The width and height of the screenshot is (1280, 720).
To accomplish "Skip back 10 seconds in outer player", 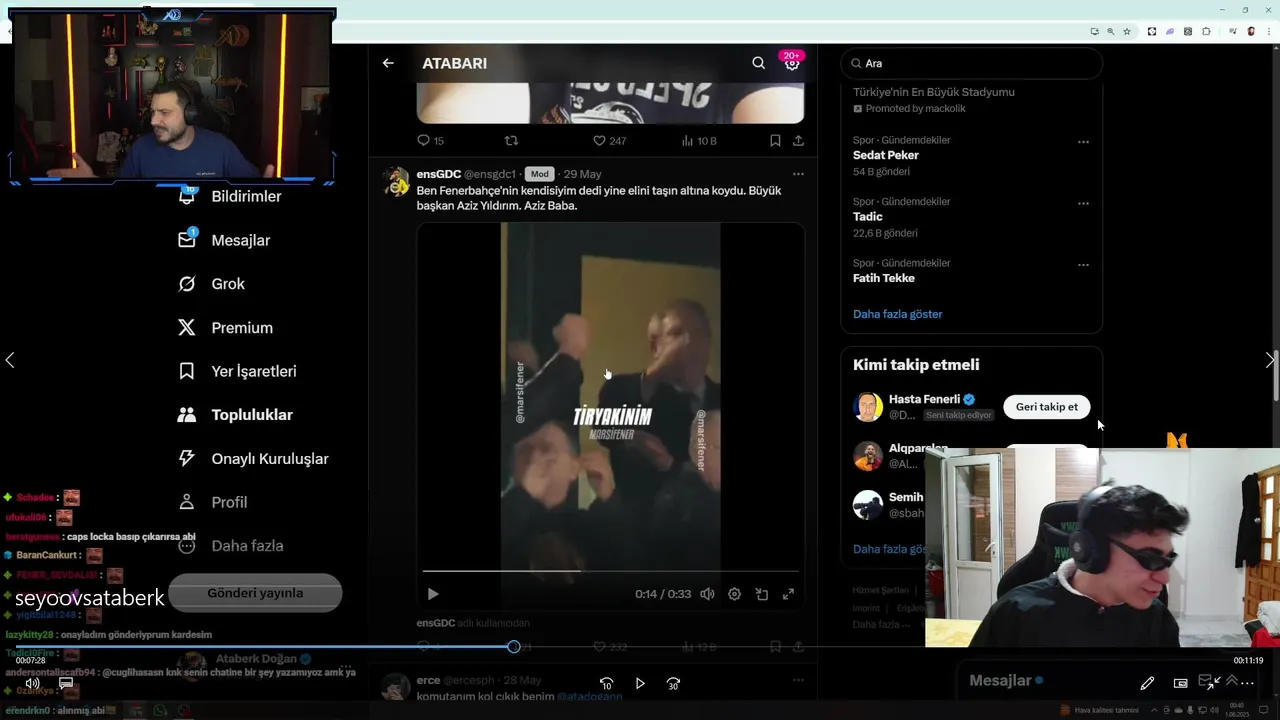I will pyautogui.click(x=606, y=683).
